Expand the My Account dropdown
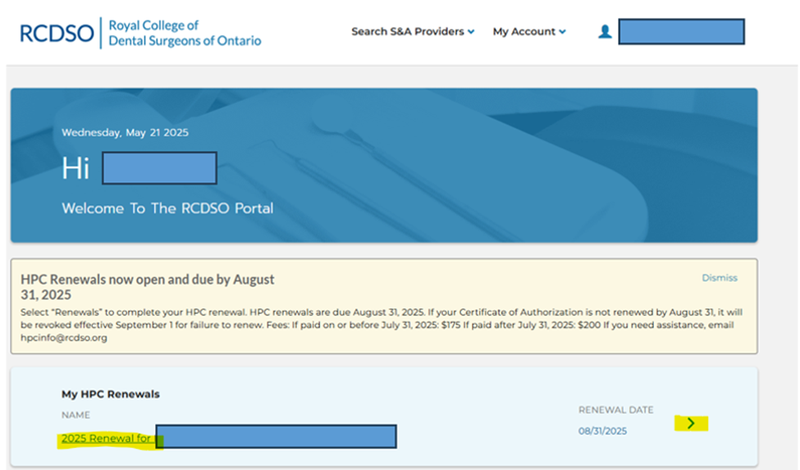Viewport: 800px width, 470px height. coord(529,32)
